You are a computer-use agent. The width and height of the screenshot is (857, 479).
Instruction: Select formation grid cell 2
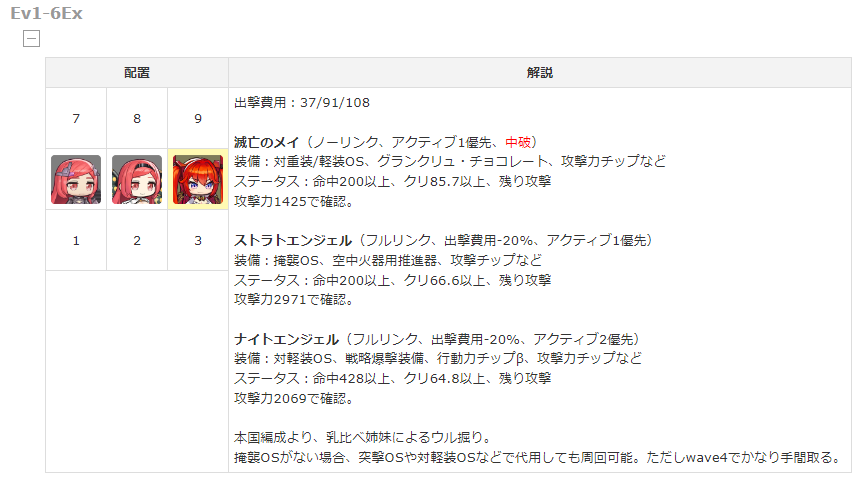click(137, 240)
